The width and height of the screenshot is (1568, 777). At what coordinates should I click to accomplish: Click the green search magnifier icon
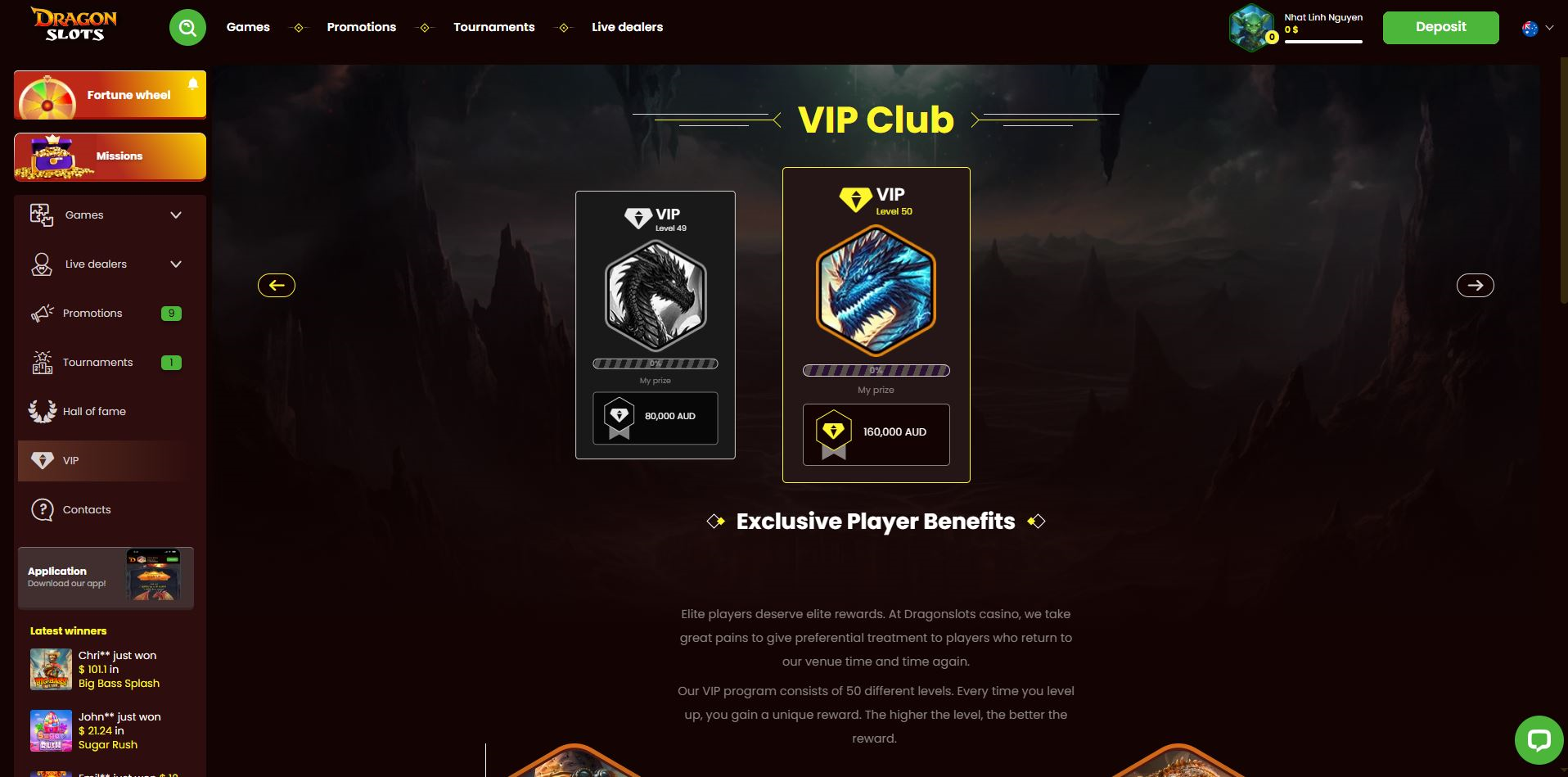pyautogui.click(x=187, y=28)
